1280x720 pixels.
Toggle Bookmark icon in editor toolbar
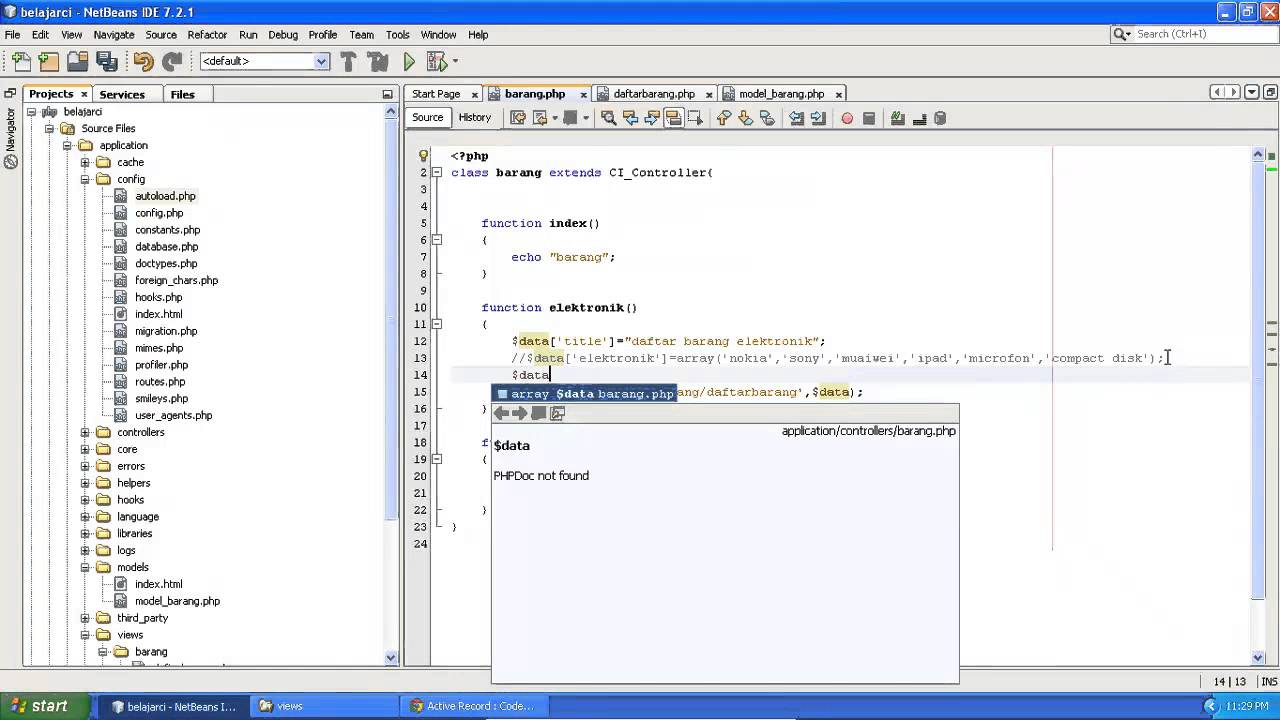[767, 118]
